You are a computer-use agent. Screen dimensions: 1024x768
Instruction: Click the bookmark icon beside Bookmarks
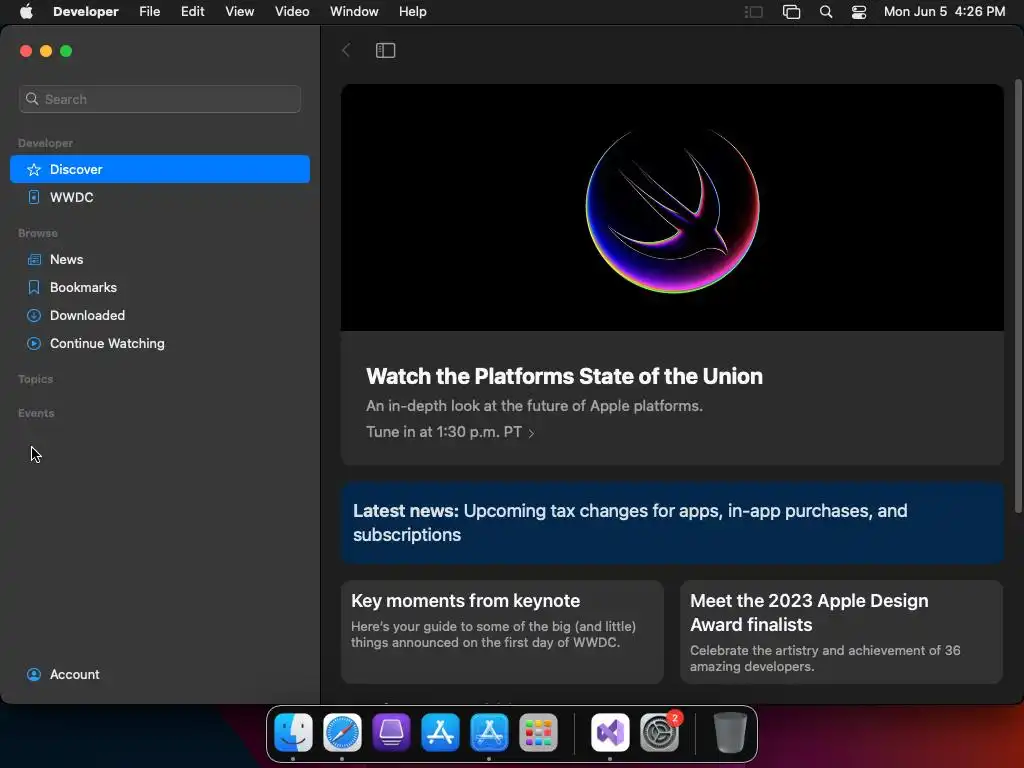click(34, 287)
